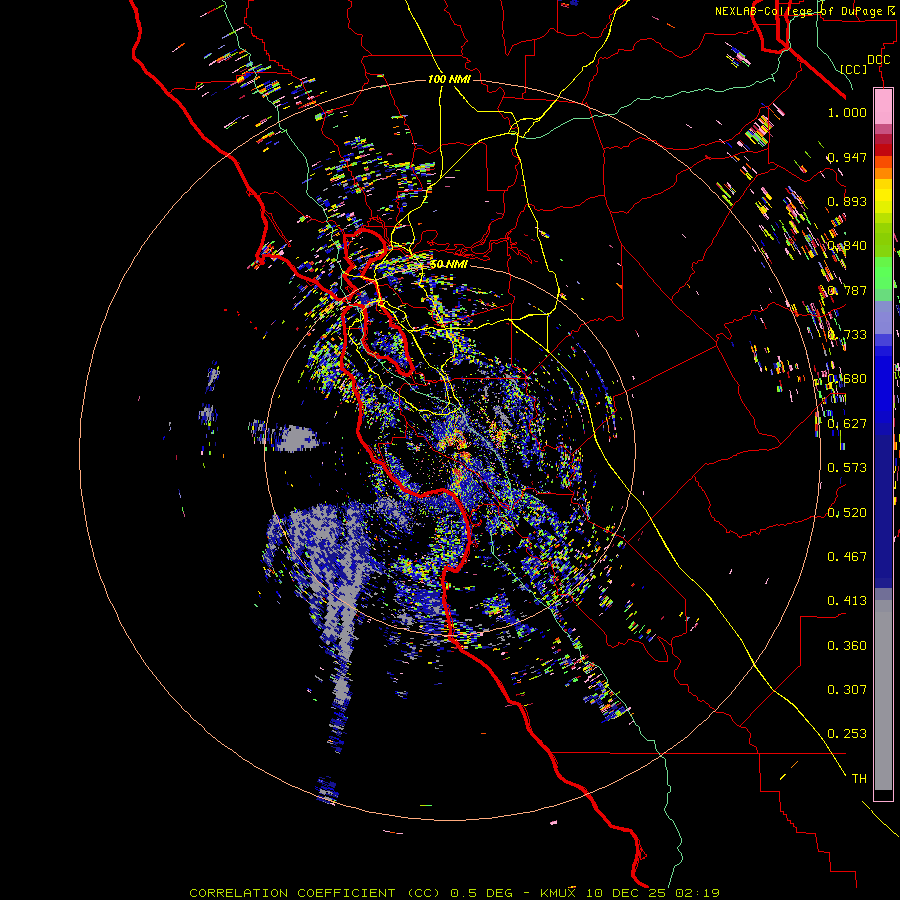Click the 0.573 legend value
The image size is (900, 900).
click(847, 467)
